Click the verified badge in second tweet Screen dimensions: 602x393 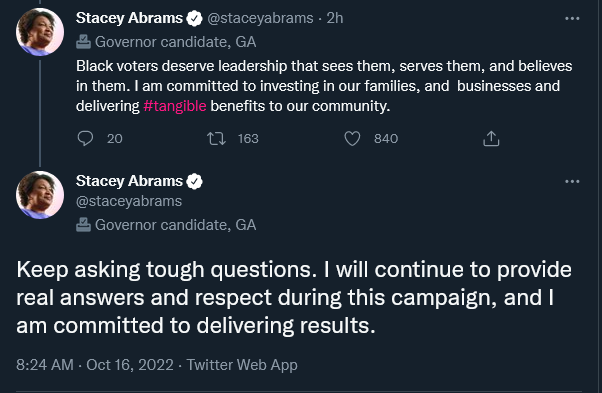tap(194, 182)
